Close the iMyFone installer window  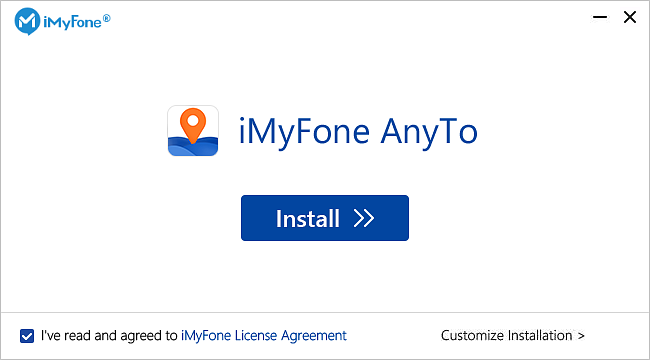coord(630,17)
